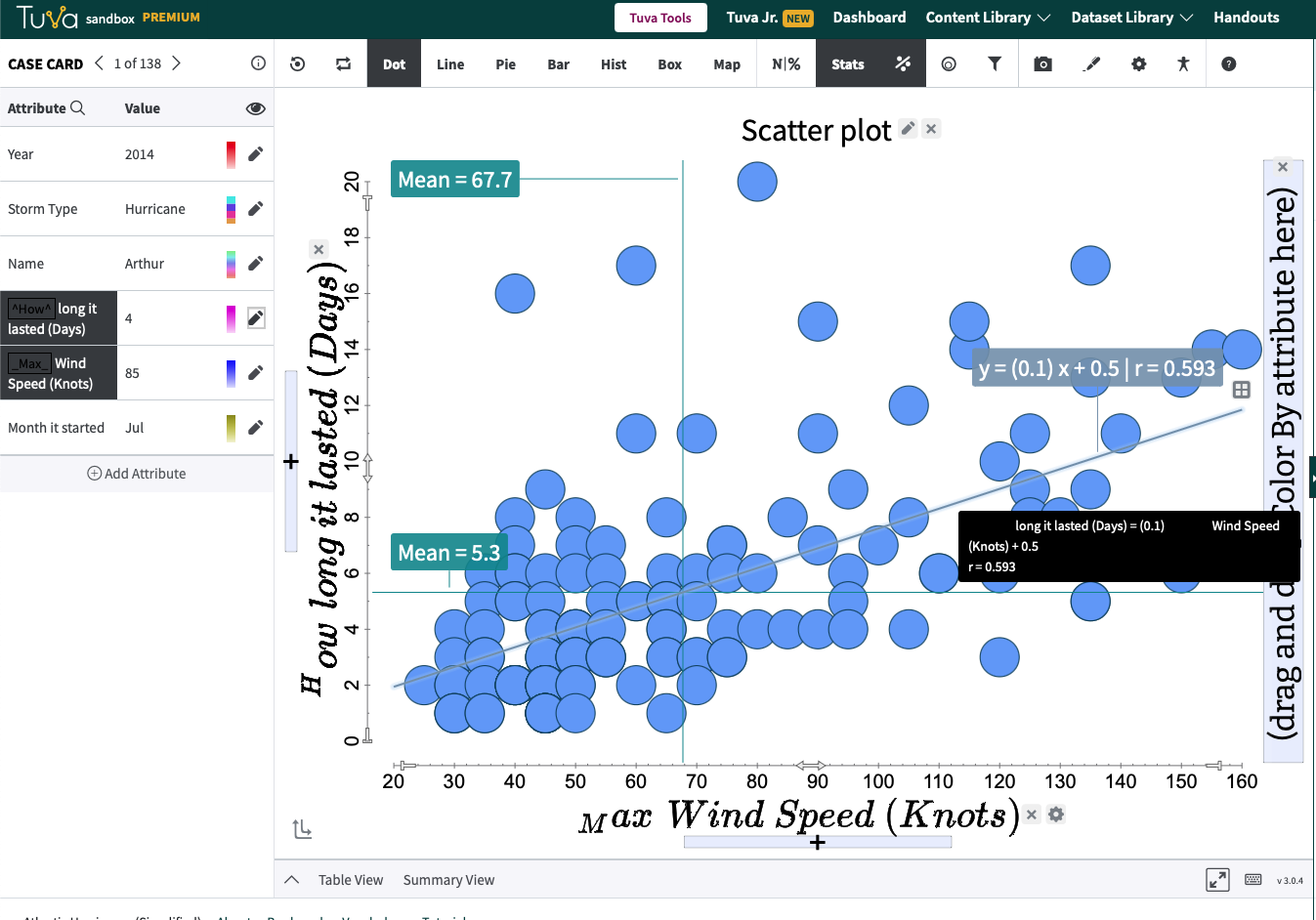Viewport: 1316px width, 920px height.
Task: Toggle the Stats button
Action: tap(847, 64)
